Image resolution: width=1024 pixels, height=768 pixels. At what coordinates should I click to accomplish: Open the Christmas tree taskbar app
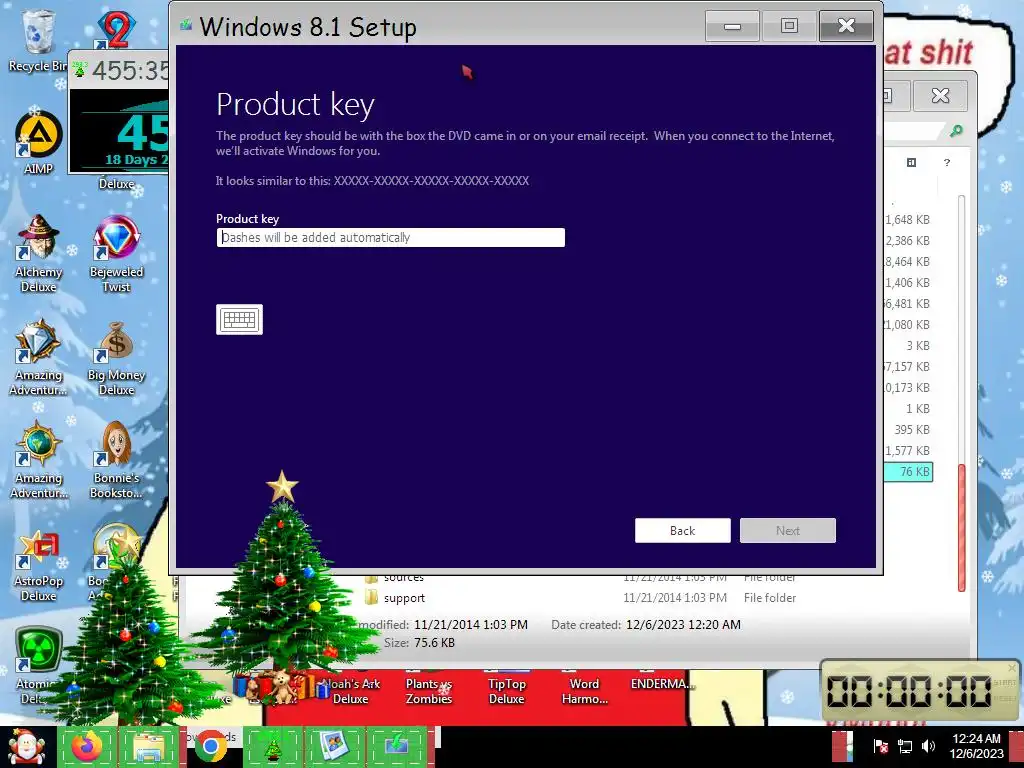coord(272,747)
